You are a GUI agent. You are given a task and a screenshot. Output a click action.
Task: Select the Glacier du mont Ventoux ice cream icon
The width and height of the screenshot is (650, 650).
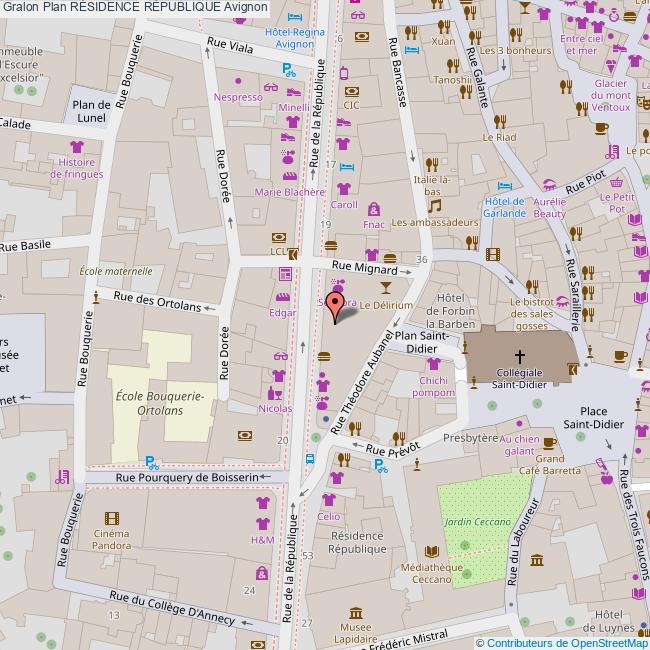pos(611,66)
